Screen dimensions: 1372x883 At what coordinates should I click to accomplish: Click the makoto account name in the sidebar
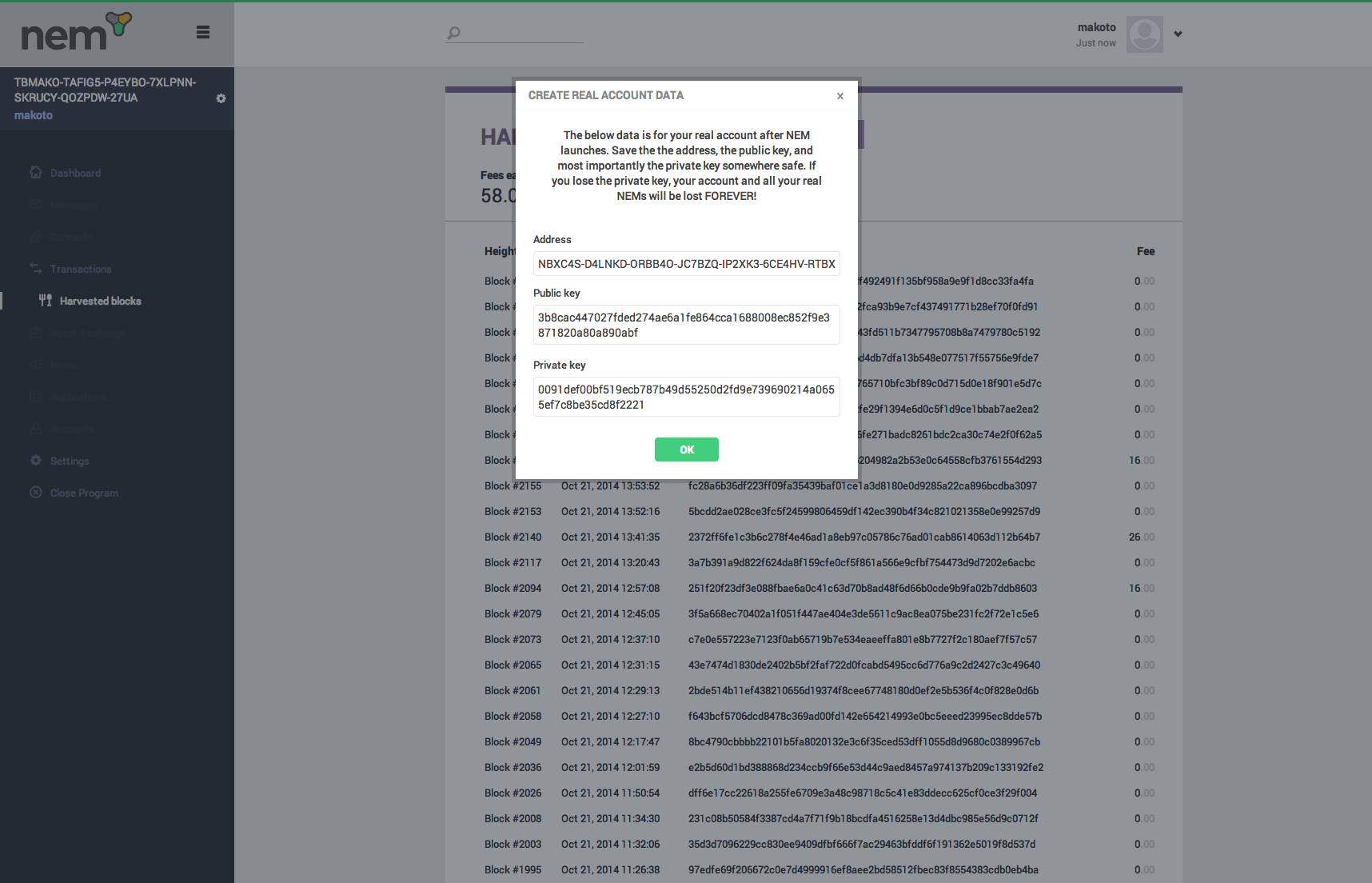coord(34,115)
